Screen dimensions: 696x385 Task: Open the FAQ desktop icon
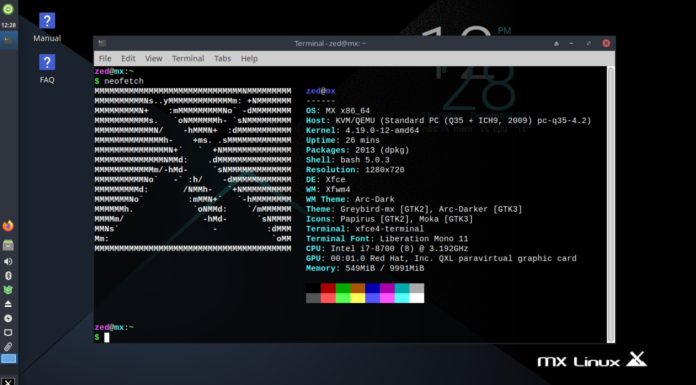[47, 69]
